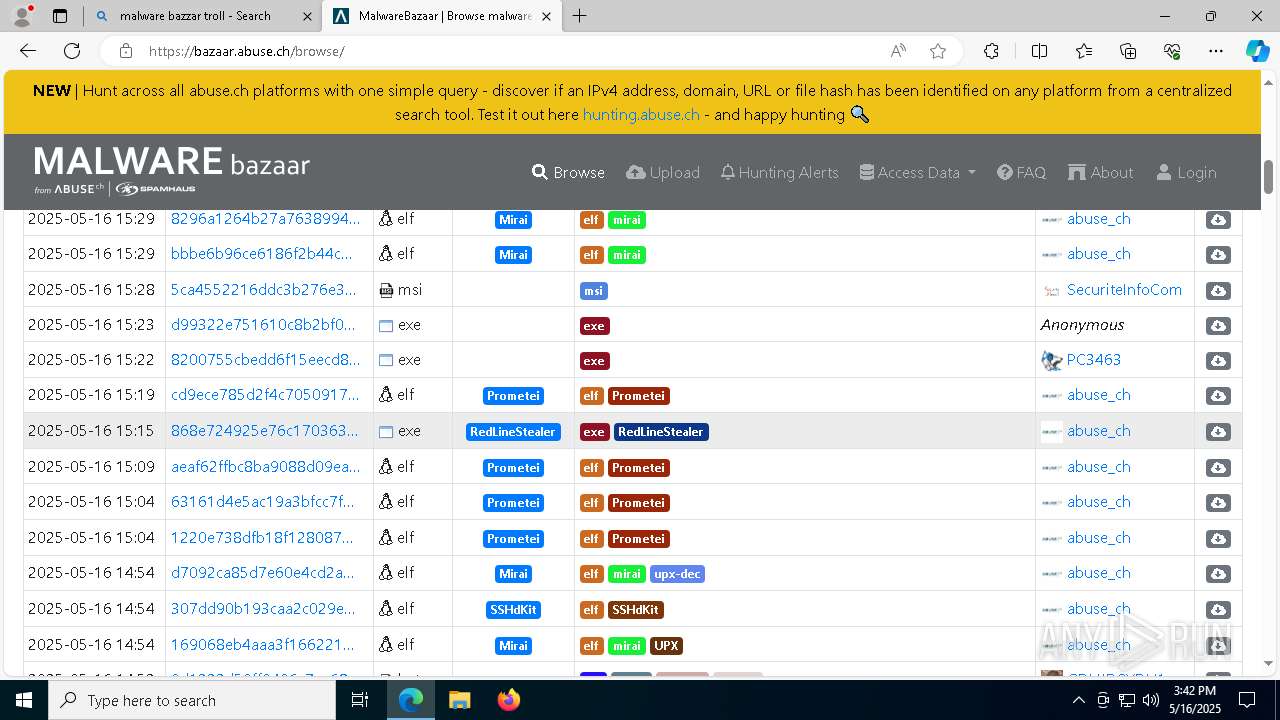Open the Favorites list icon
The image size is (1280, 720).
[x=1084, y=51]
